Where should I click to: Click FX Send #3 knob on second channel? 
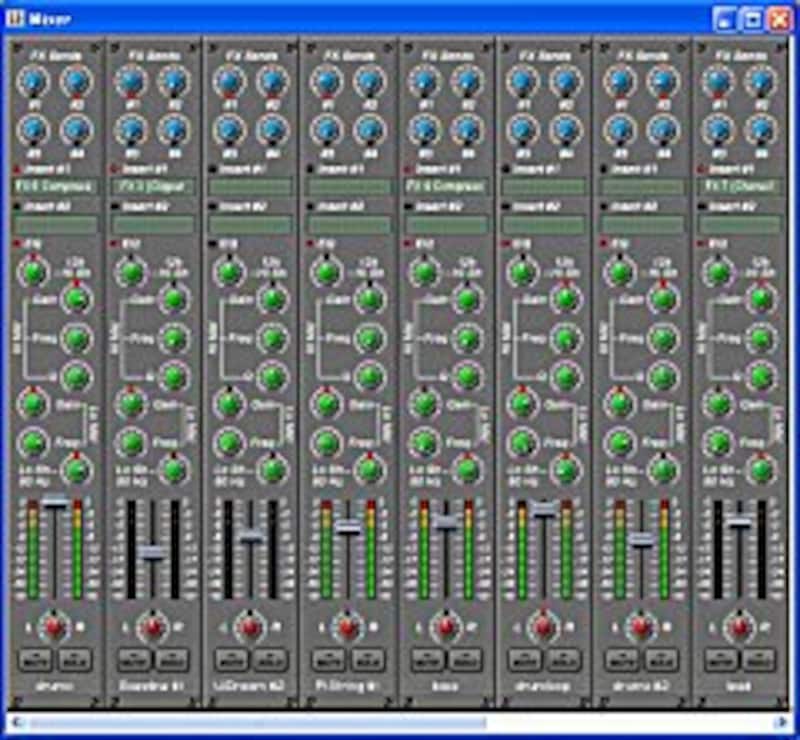[x=132, y=130]
